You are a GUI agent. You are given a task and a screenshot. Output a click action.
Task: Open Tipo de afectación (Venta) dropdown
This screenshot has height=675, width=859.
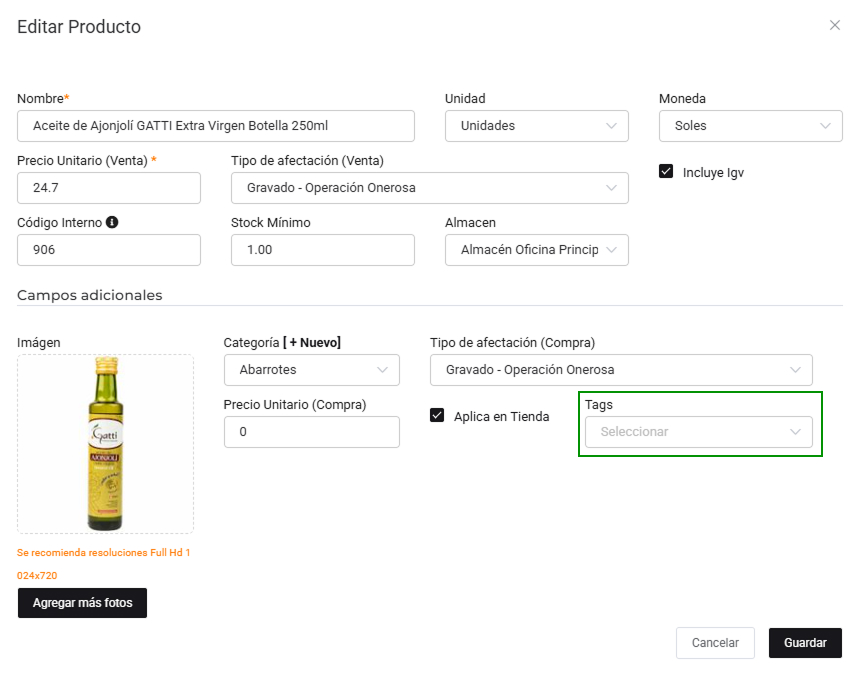click(x=429, y=188)
